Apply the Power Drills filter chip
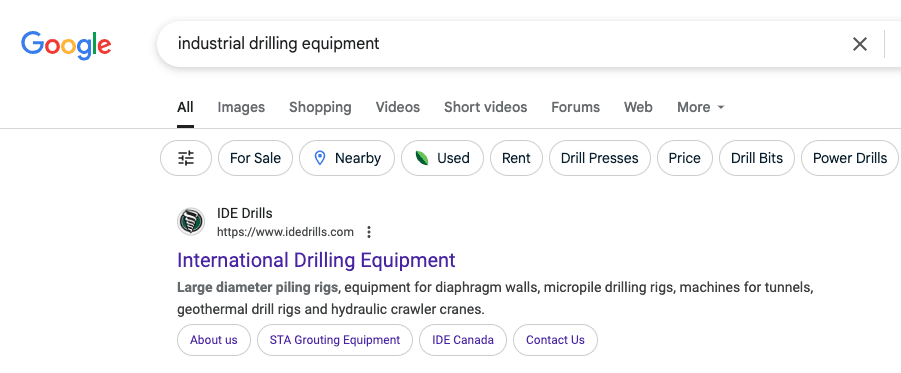This screenshot has width=901, height=373. point(850,158)
